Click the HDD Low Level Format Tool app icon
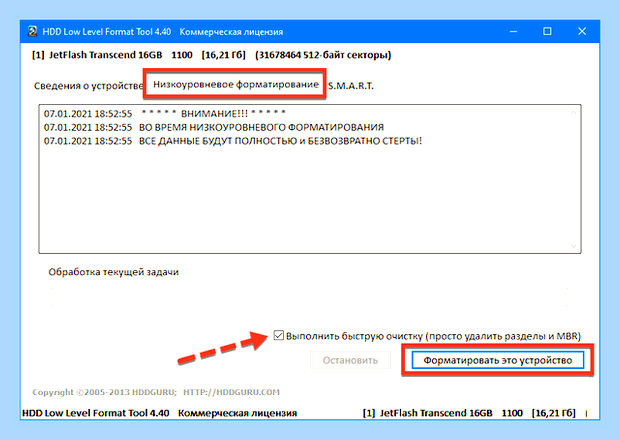 click(x=32, y=31)
